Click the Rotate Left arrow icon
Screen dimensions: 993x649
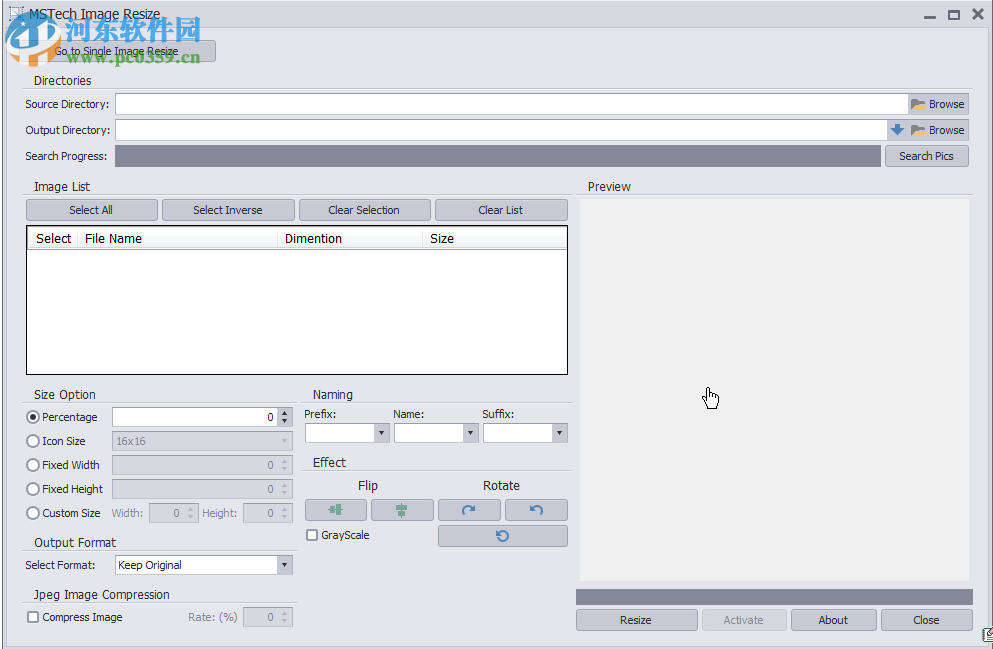[536, 510]
